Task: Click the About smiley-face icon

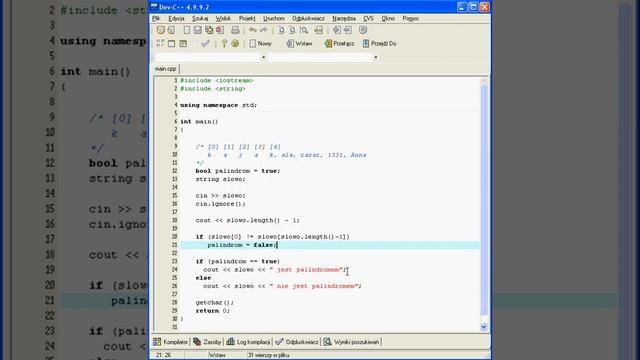Action: pyautogui.click(x=235, y=43)
